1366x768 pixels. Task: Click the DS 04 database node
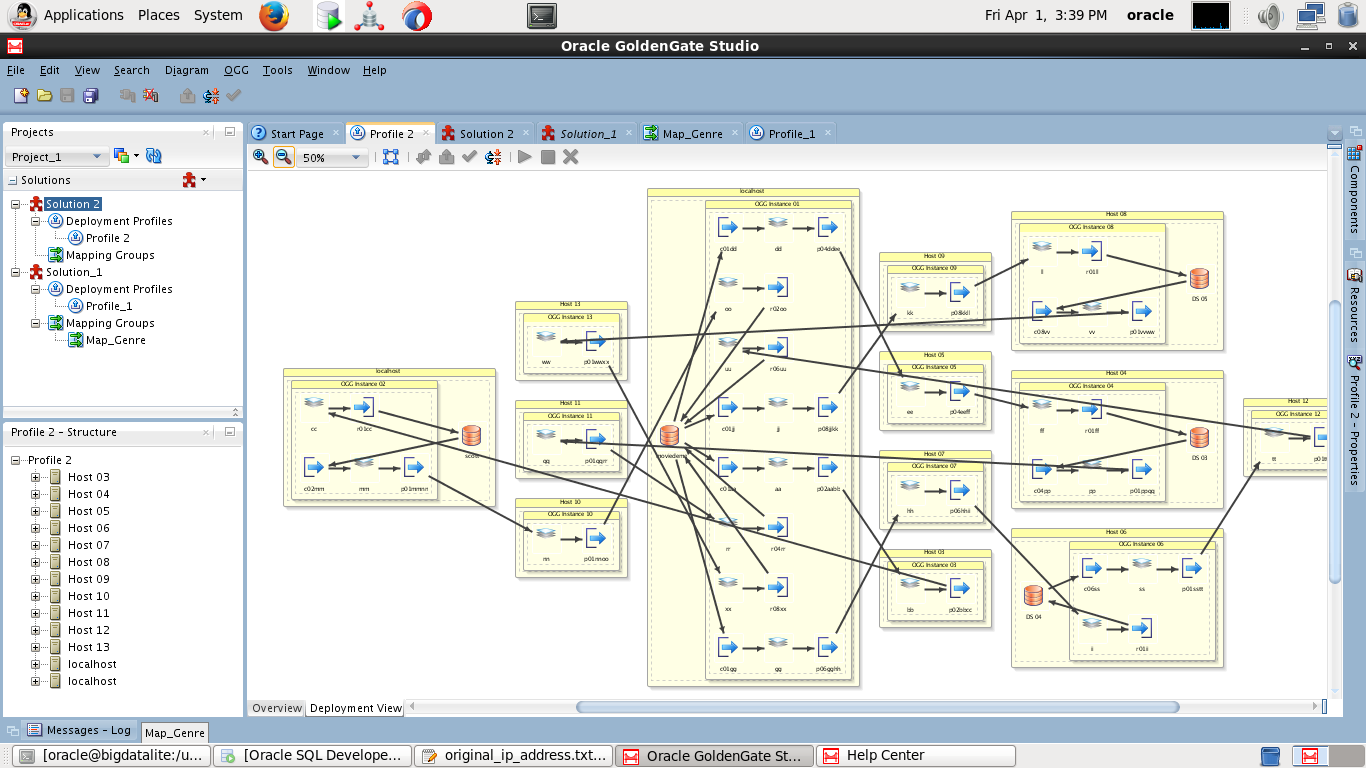pos(1033,596)
